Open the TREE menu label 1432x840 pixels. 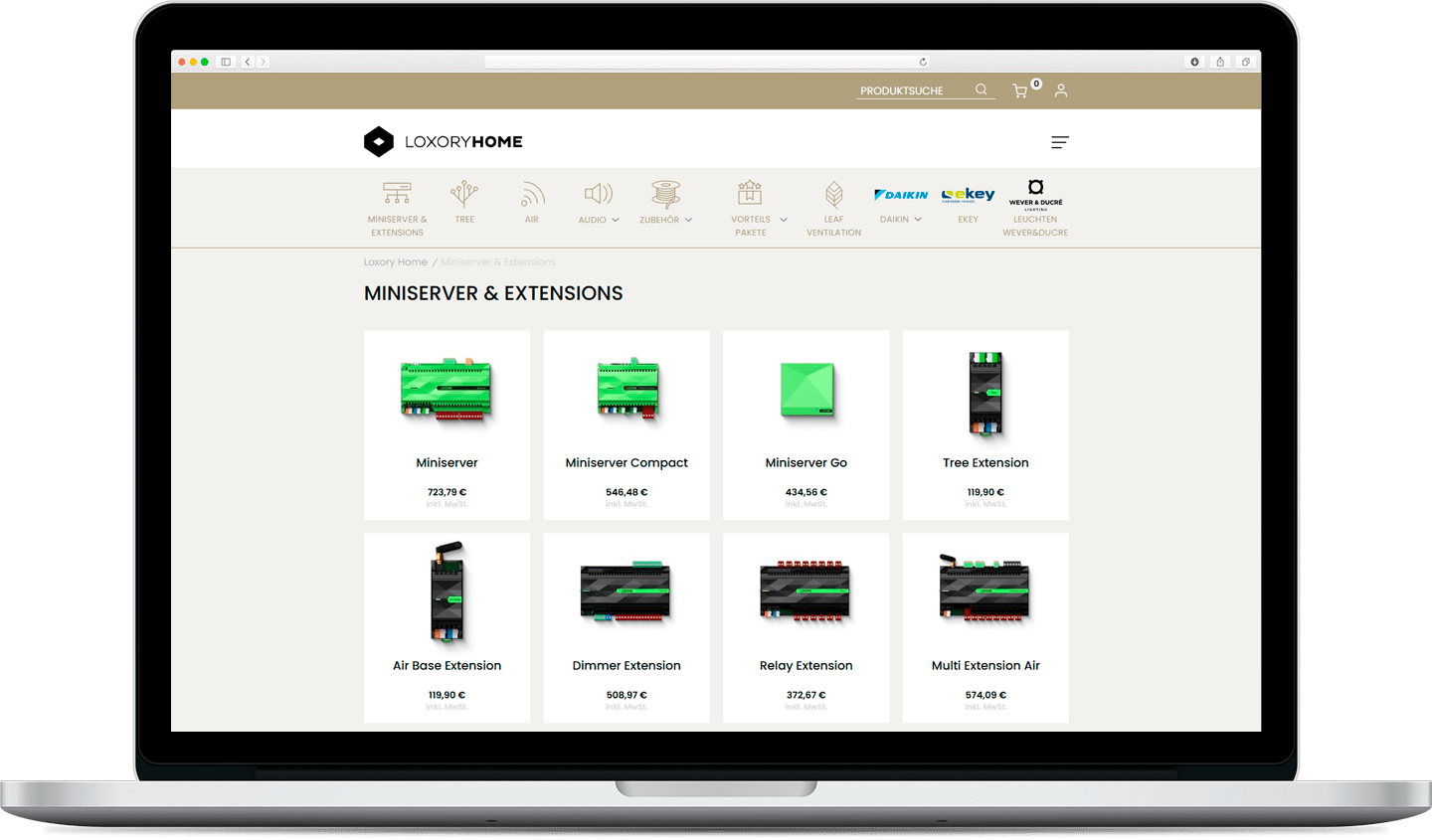[464, 220]
